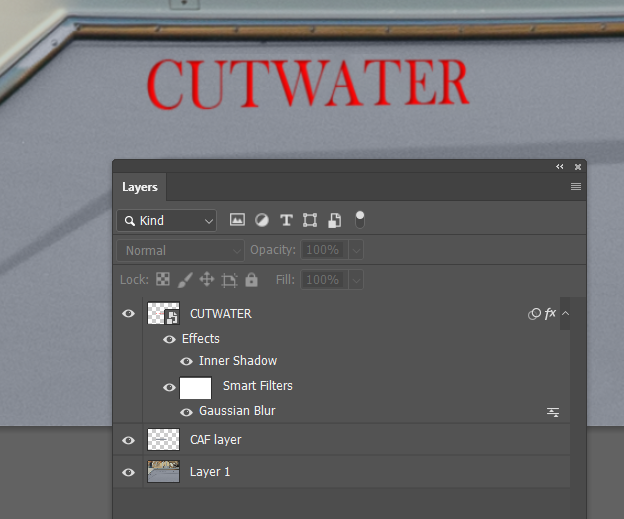
Task: Lock layer position
Action: click(x=207, y=280)
